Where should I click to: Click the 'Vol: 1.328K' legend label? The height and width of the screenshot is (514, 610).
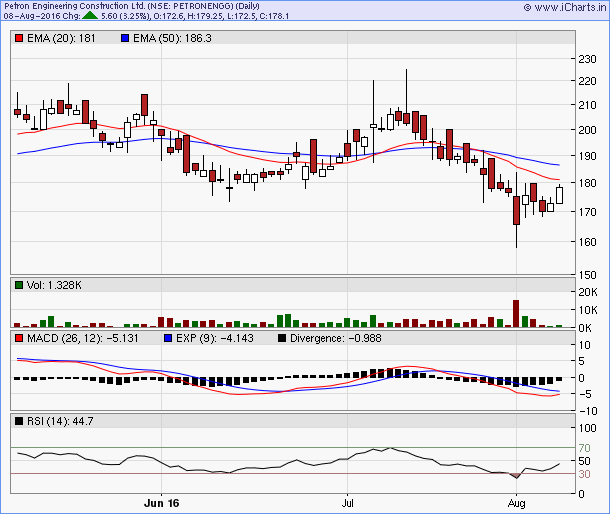point(54,285)
